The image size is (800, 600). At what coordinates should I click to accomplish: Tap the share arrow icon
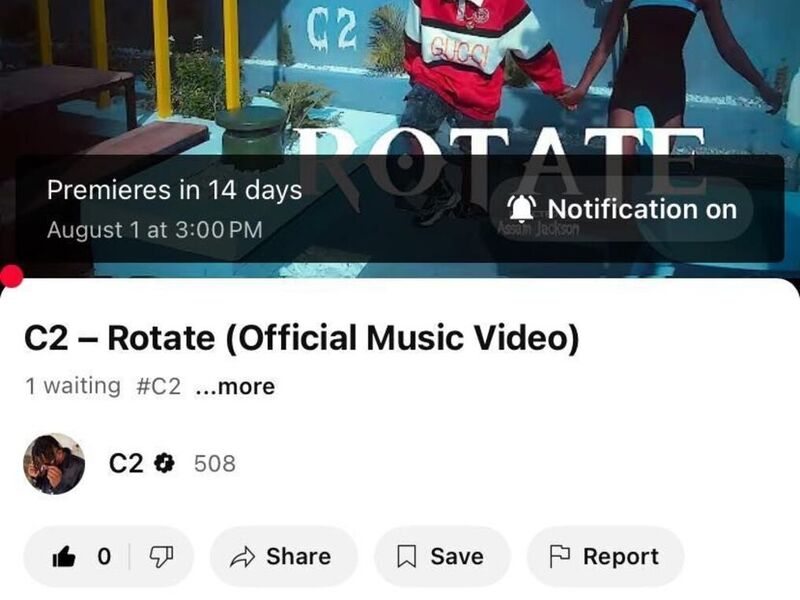pyautogui.click(x=242, y=557)
